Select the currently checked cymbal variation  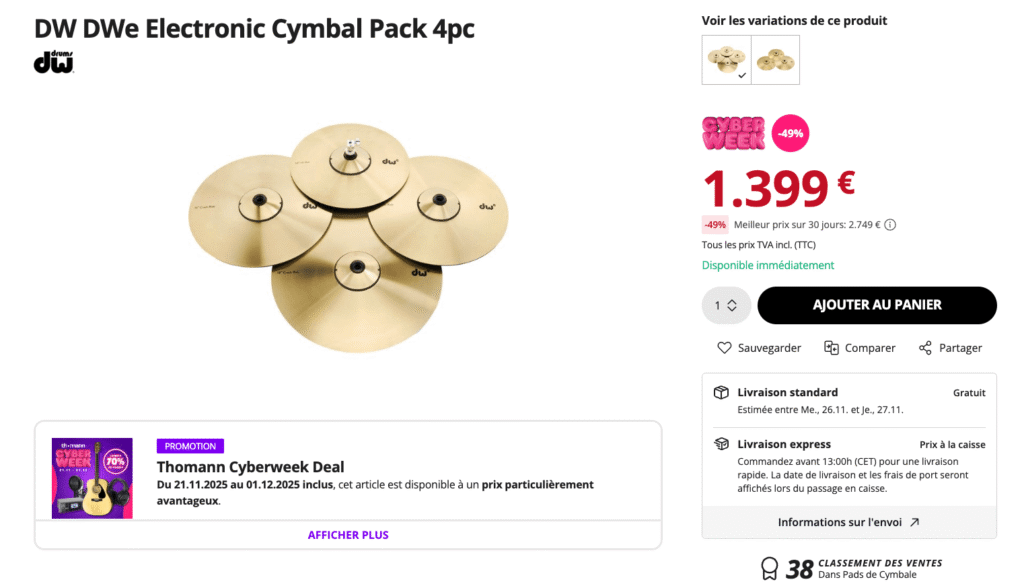(727, 59)
